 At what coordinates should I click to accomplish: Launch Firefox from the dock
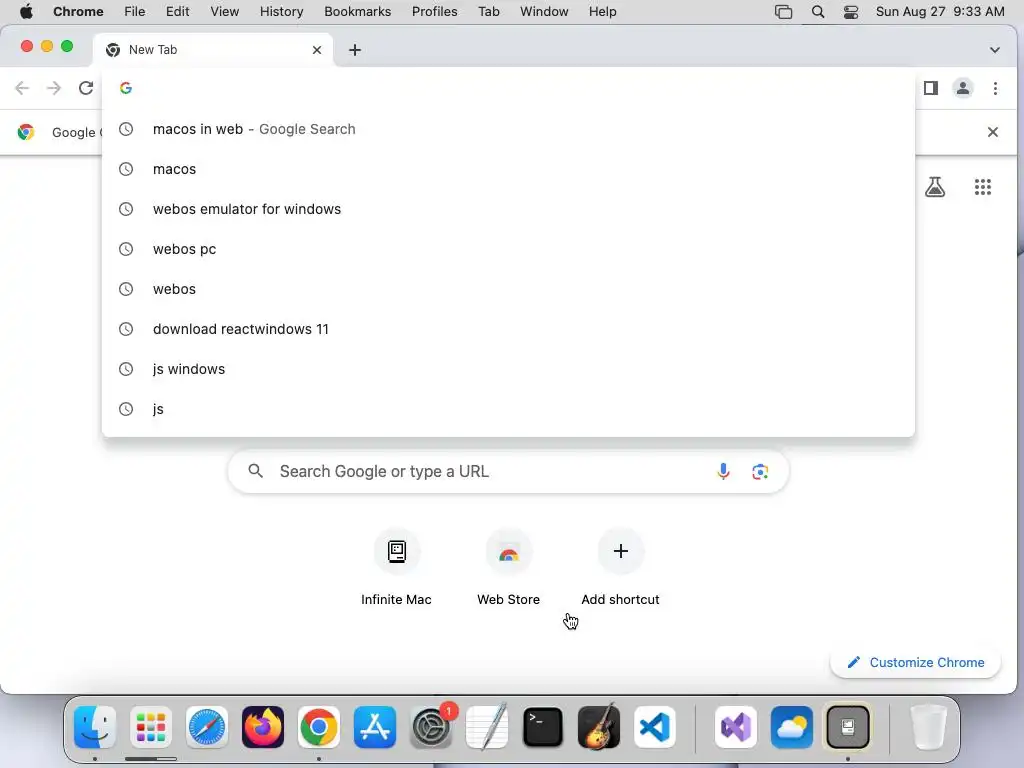pos(263,727)
